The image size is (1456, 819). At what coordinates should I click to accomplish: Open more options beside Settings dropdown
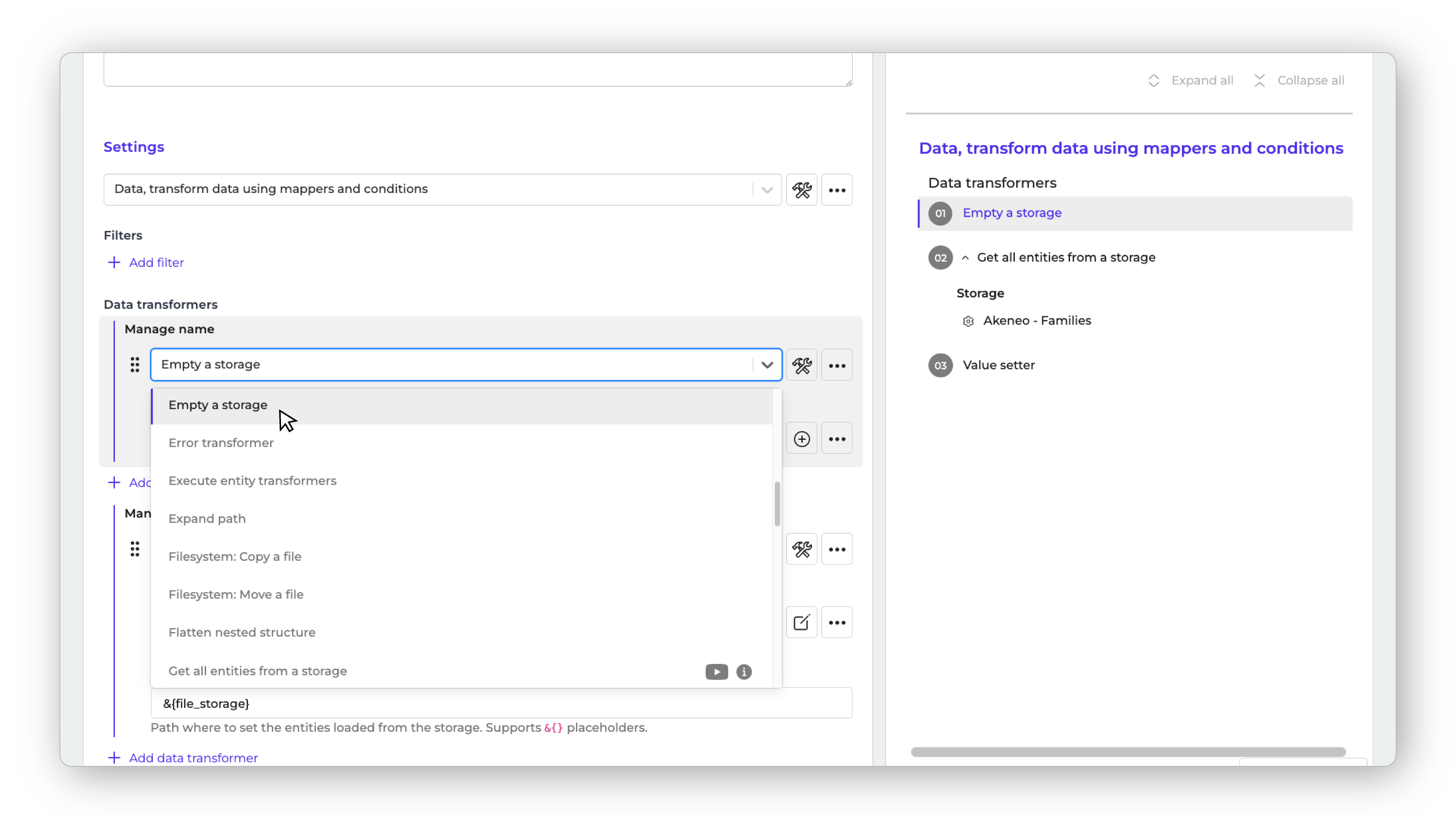click(x=836, y=190)
